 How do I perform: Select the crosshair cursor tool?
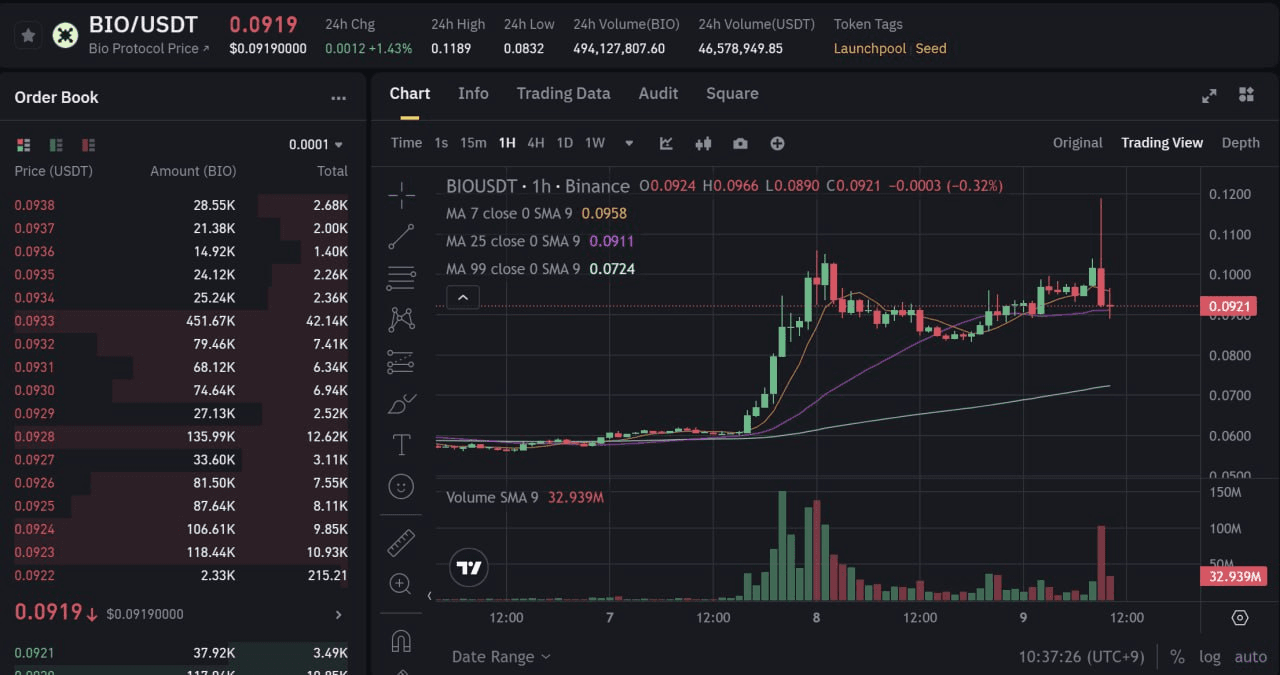tap(401, 195)
